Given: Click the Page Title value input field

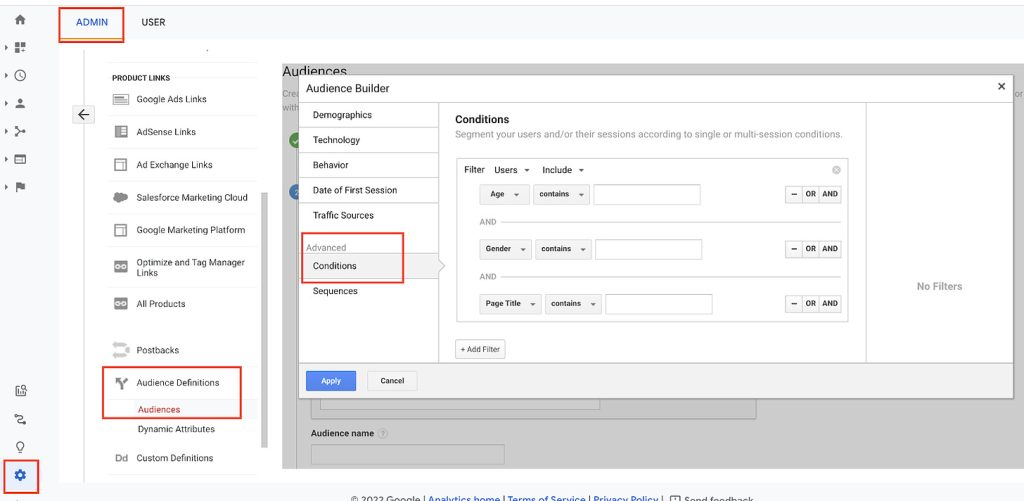Looking at the screenshot, I should tap(658, 304).
